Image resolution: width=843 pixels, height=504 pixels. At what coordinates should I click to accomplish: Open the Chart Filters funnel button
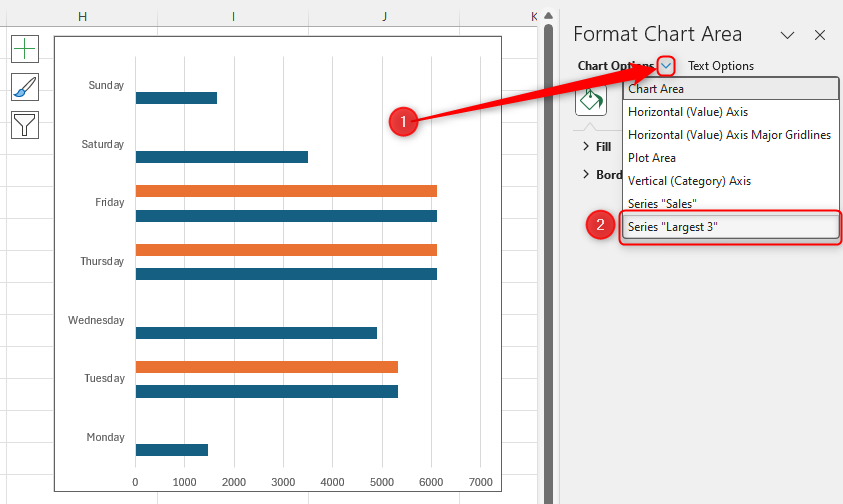coord(25,125)
